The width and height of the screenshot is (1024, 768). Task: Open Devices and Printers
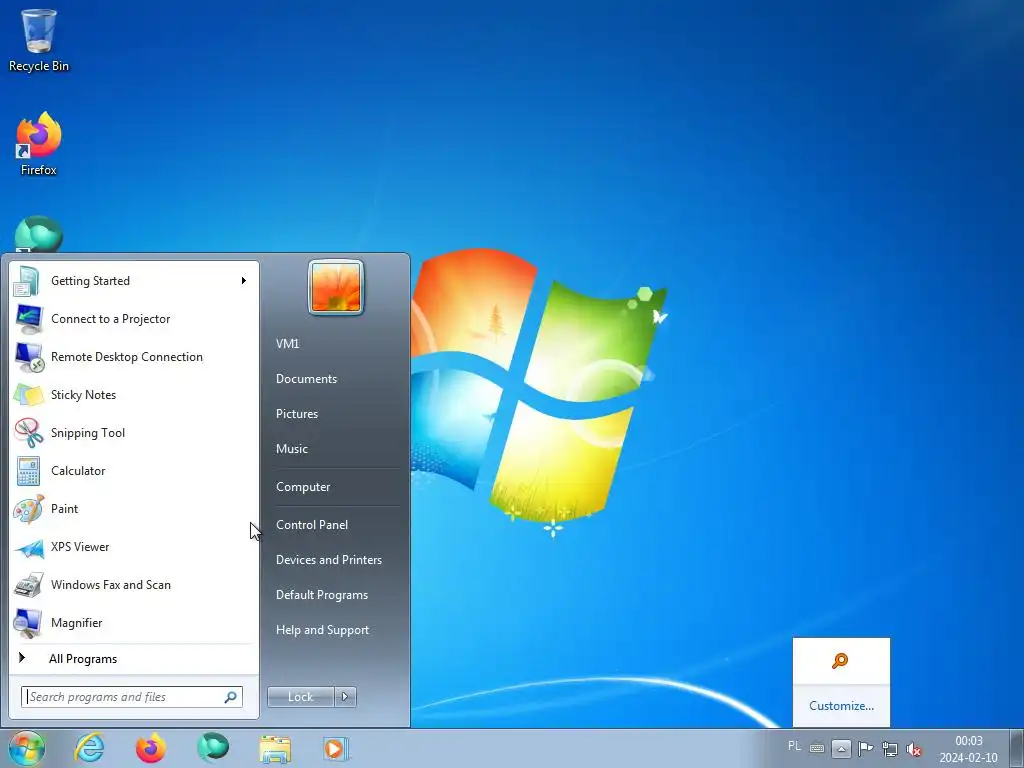point(328,560)
